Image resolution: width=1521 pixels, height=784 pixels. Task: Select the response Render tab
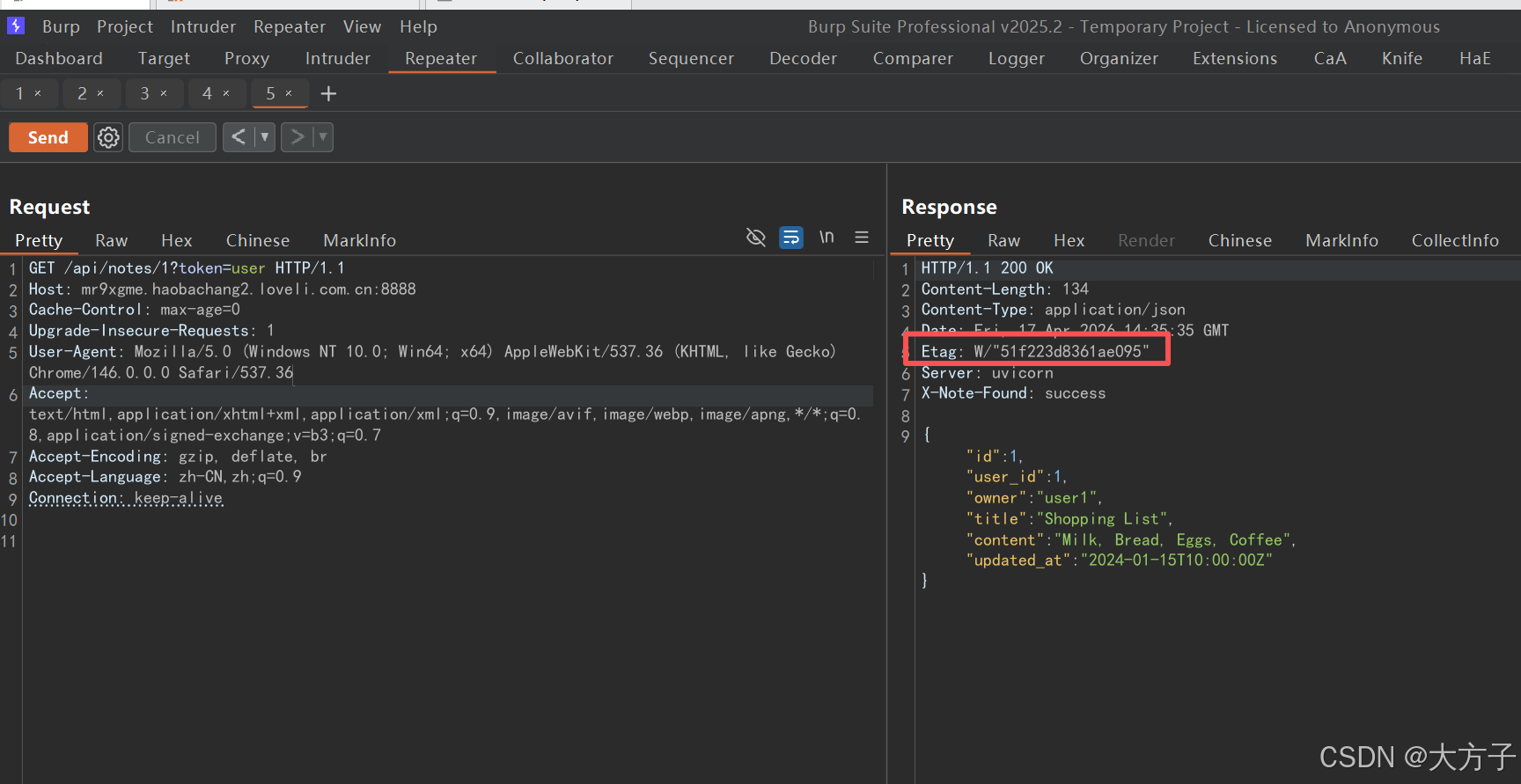(x=1147, y=240)
